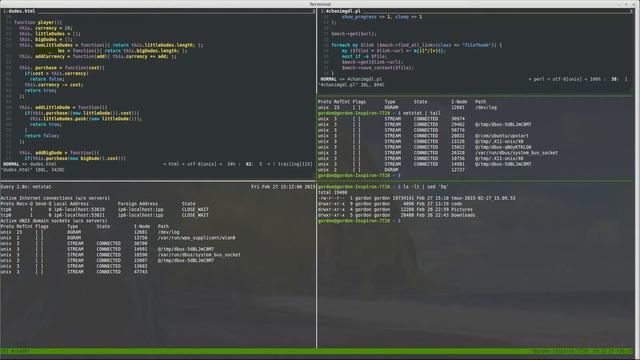
Task: Click the Terminal window title bar
Action: click(320, 4)
